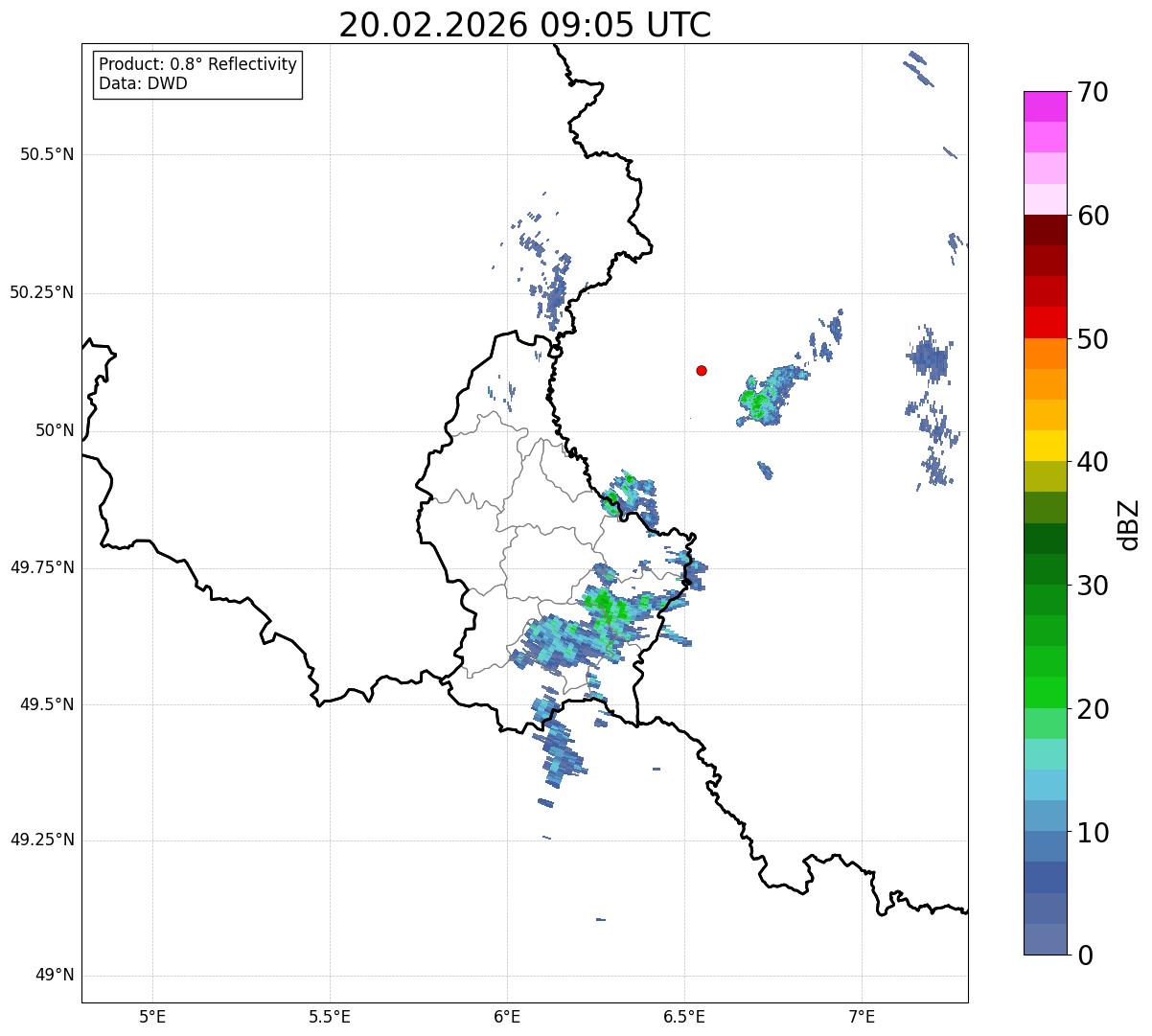Click the title "20.02.2026 09:05 UTC"
The image size is (1152, 1036).
click(525, 25)
